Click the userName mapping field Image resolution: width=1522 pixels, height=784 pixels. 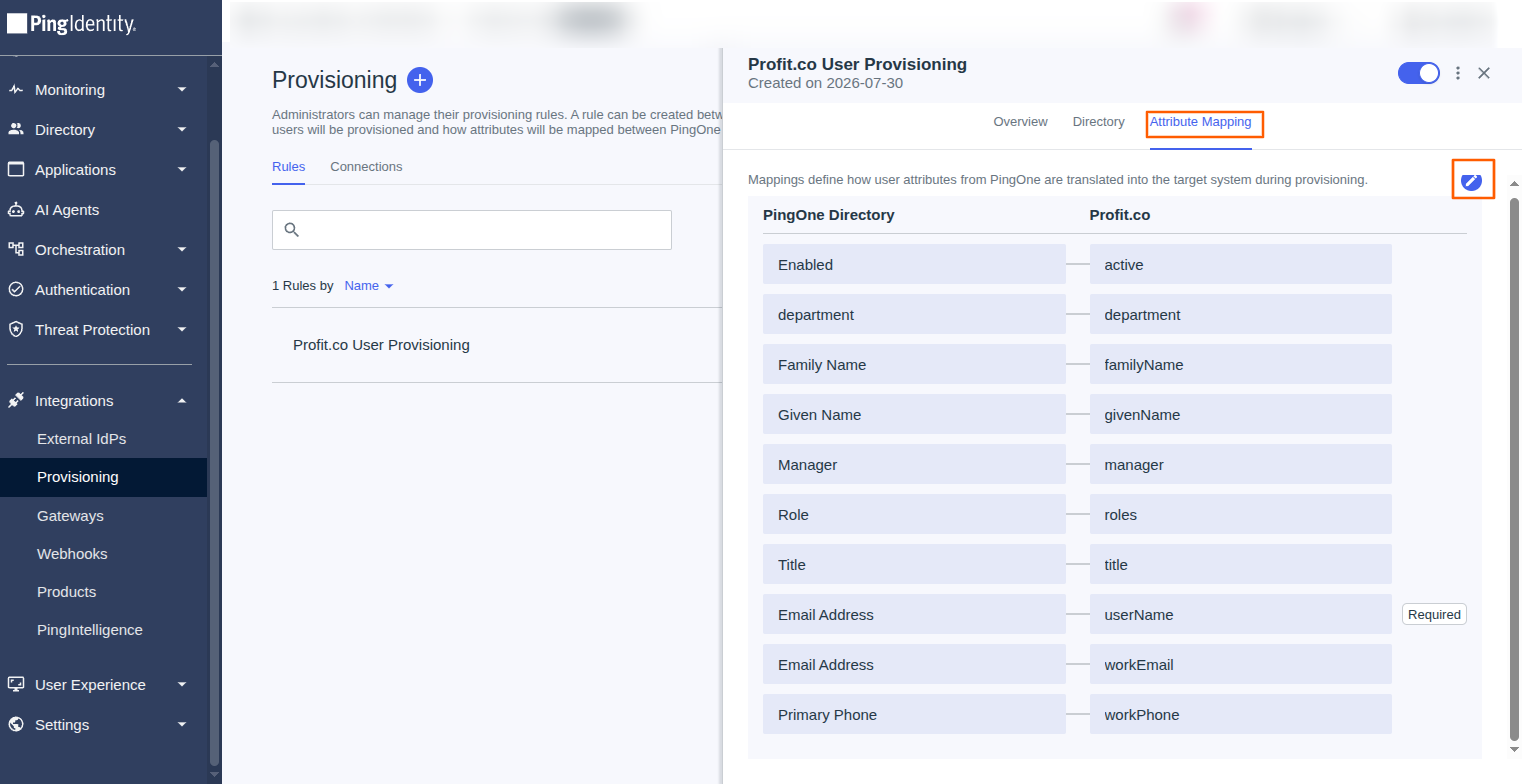1240,615
